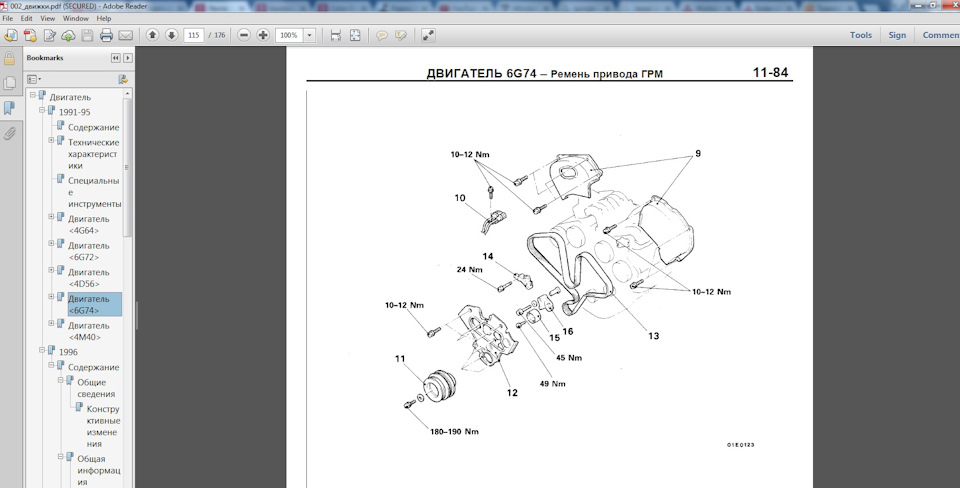This screenshot has width=960, height=488.
Task: Open the Page Thumbnails panel icon
Action: pos(9,83)
